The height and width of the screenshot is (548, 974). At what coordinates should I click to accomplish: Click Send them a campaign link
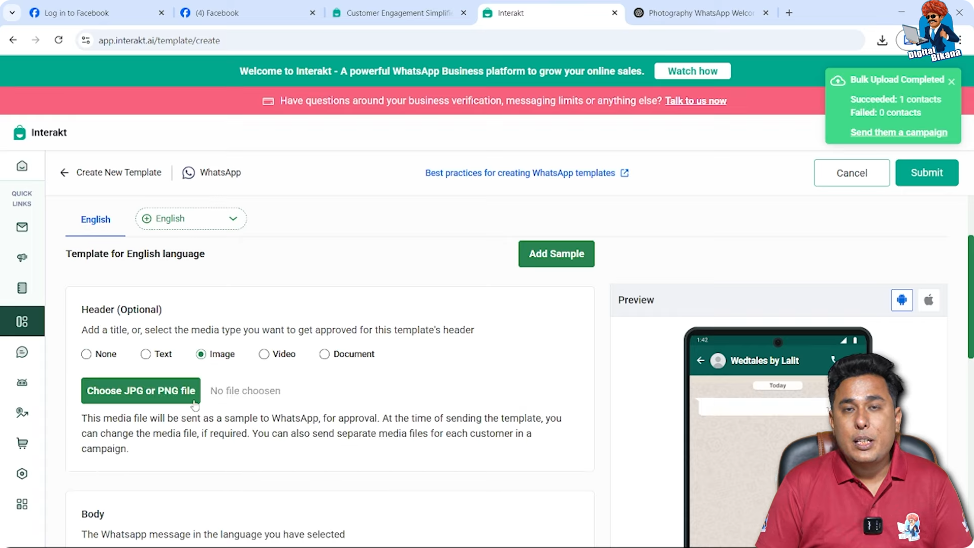tap(899, 132)
